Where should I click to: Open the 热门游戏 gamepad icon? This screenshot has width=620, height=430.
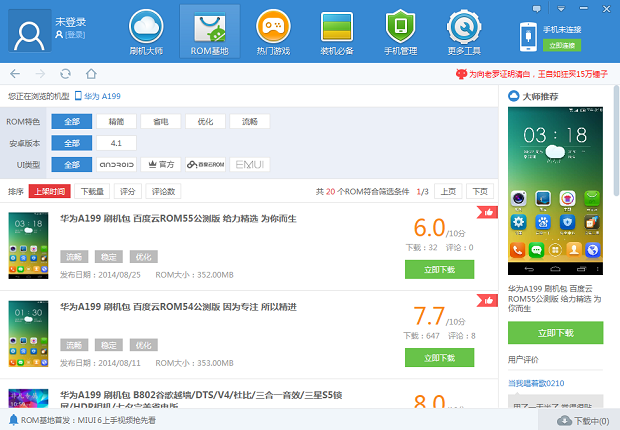click(x=273, y=31)
